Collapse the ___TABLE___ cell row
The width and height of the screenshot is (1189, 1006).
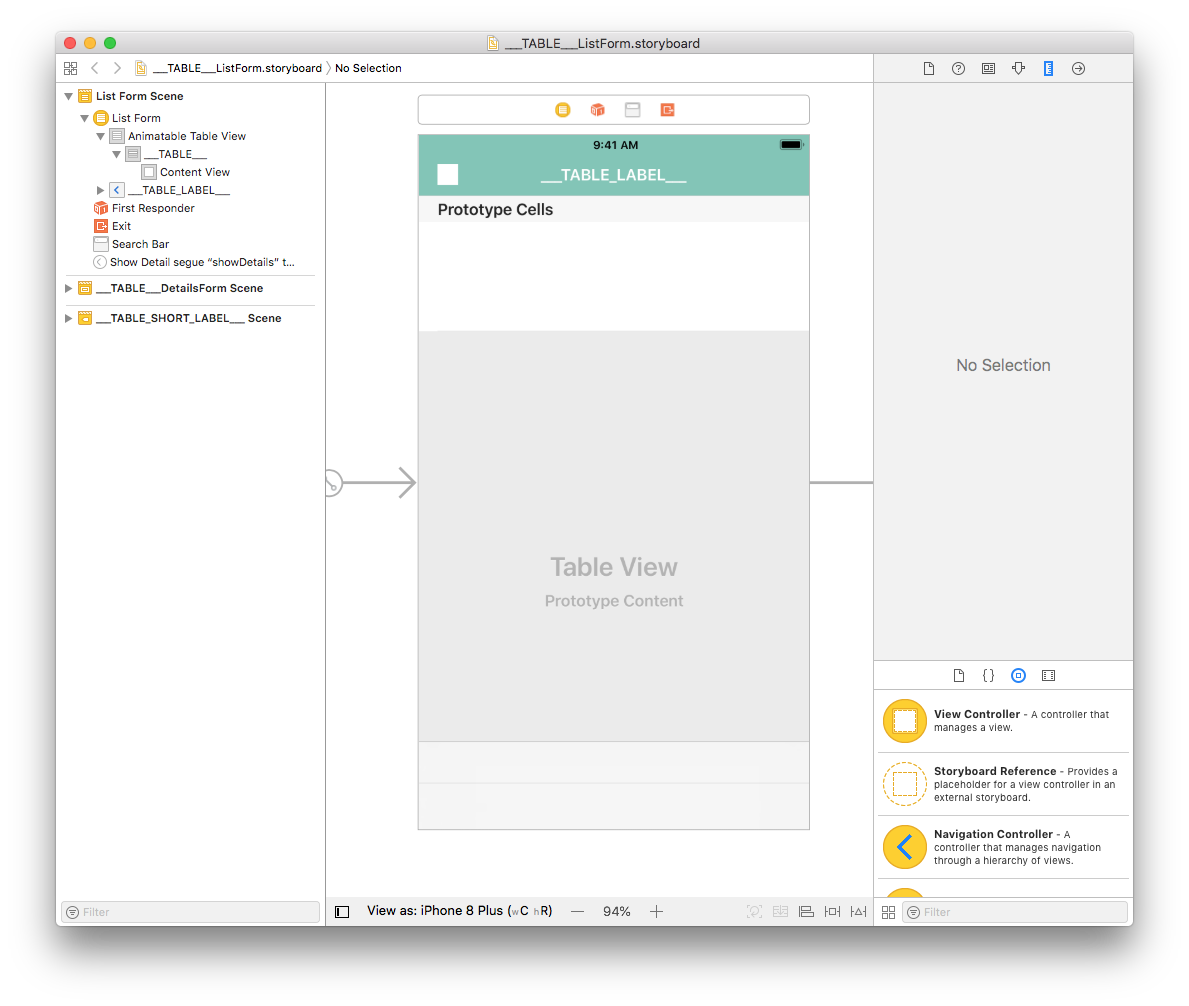tap(116, 155)
